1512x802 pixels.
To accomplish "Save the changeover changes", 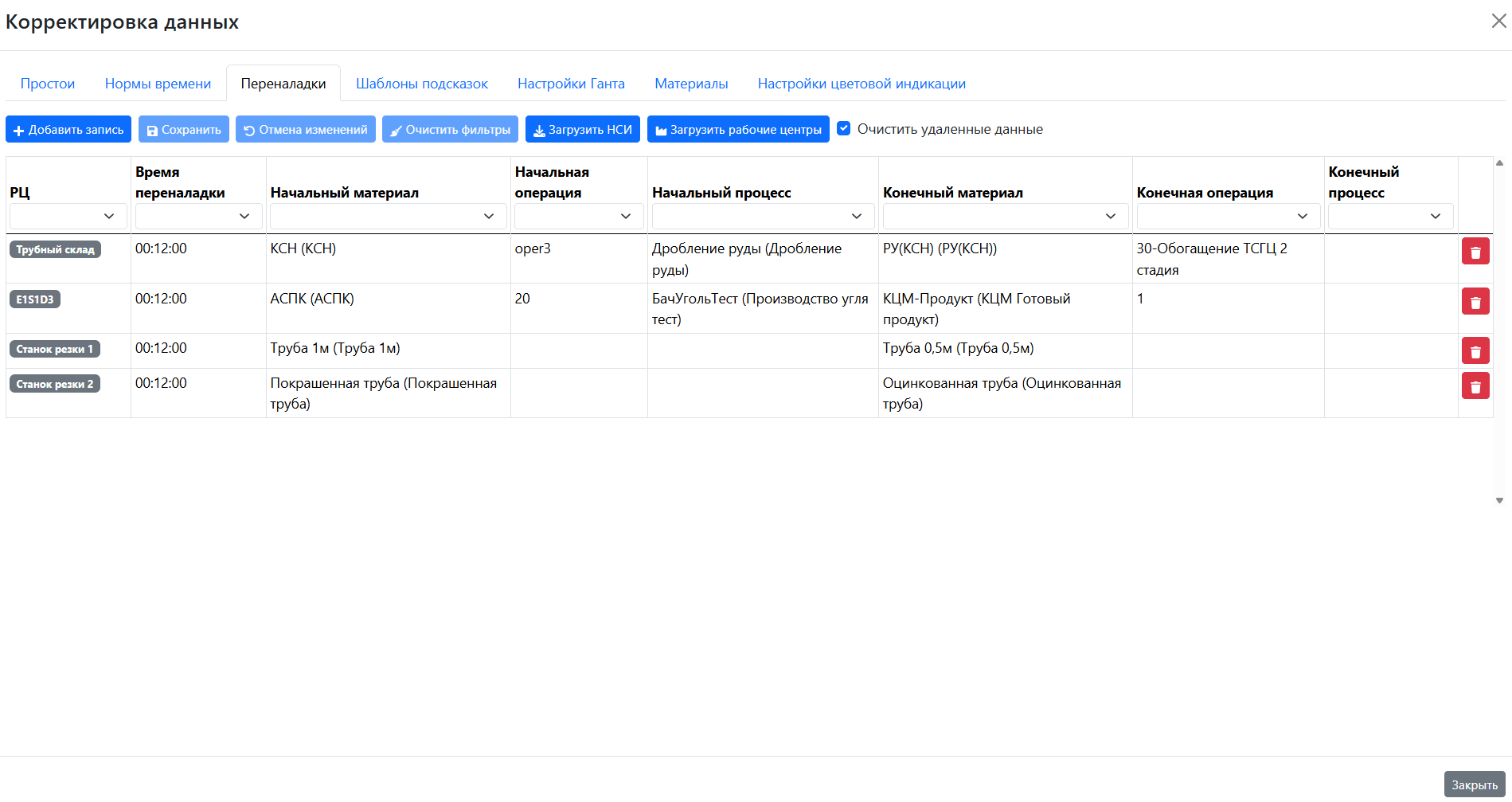I will (184, 130).
